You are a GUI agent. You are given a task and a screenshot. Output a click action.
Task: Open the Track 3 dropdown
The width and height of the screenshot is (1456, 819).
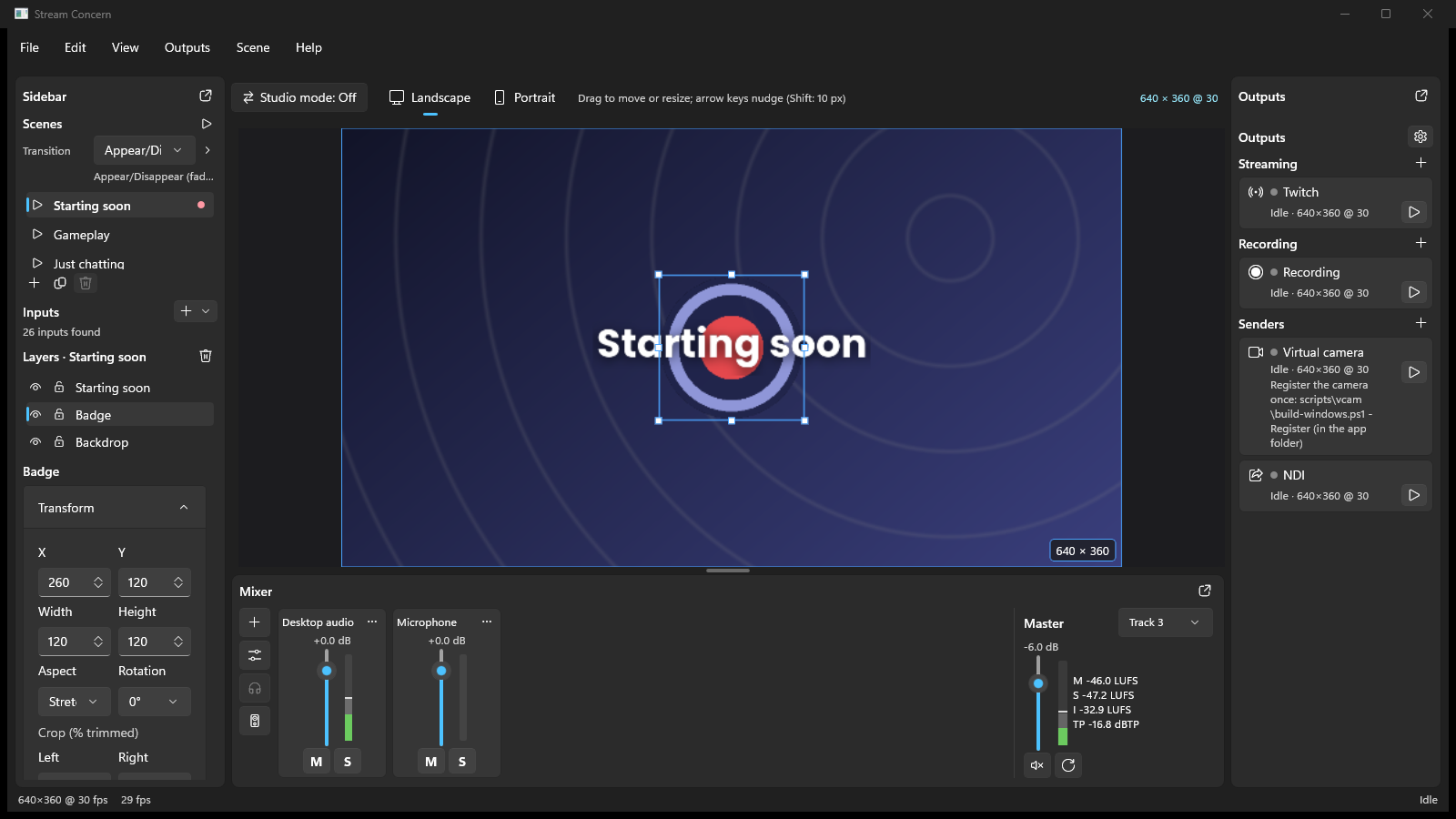coord(1166,622)
